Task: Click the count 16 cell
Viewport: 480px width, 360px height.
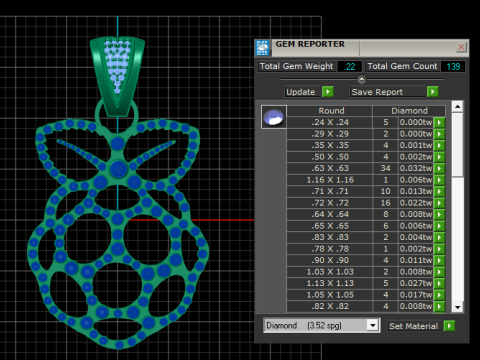Action: [x=385, y=203]
